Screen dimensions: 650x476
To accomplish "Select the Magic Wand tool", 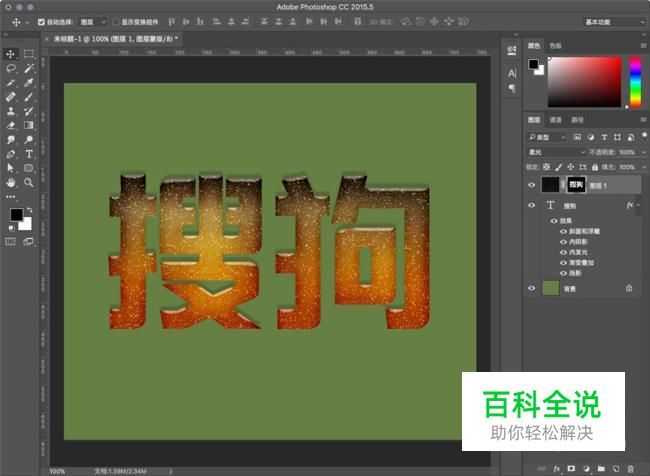I will pyautogui.click(x=29, y=68).
